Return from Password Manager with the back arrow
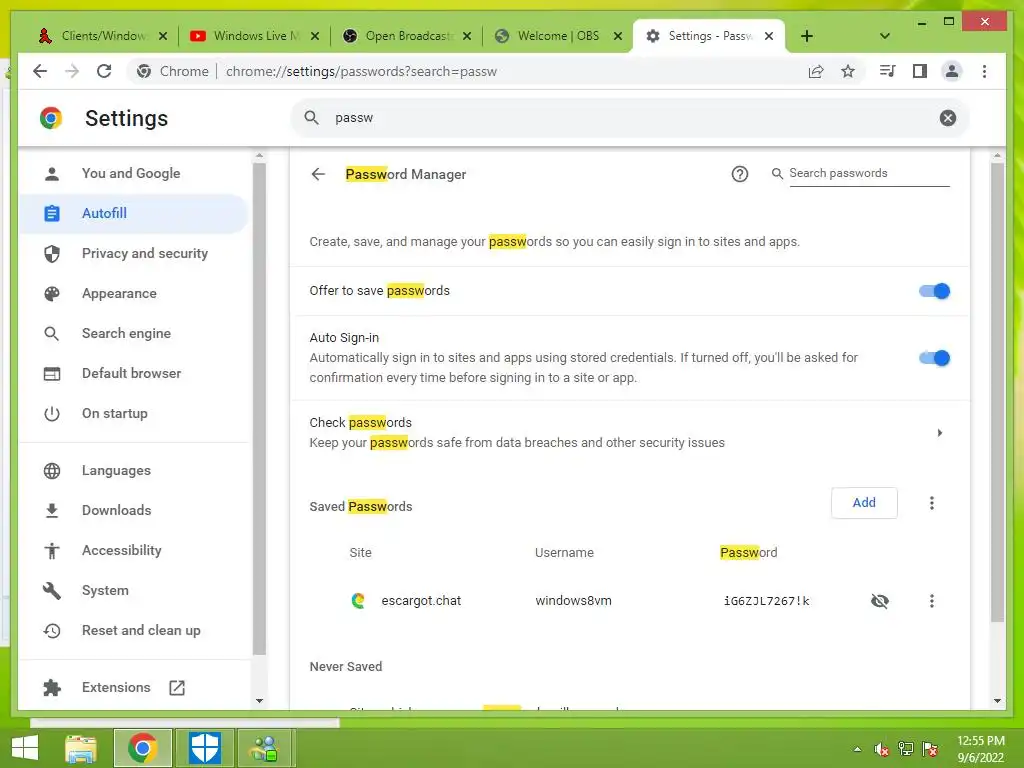This screenshot has width=1024, height=768. 318,174
